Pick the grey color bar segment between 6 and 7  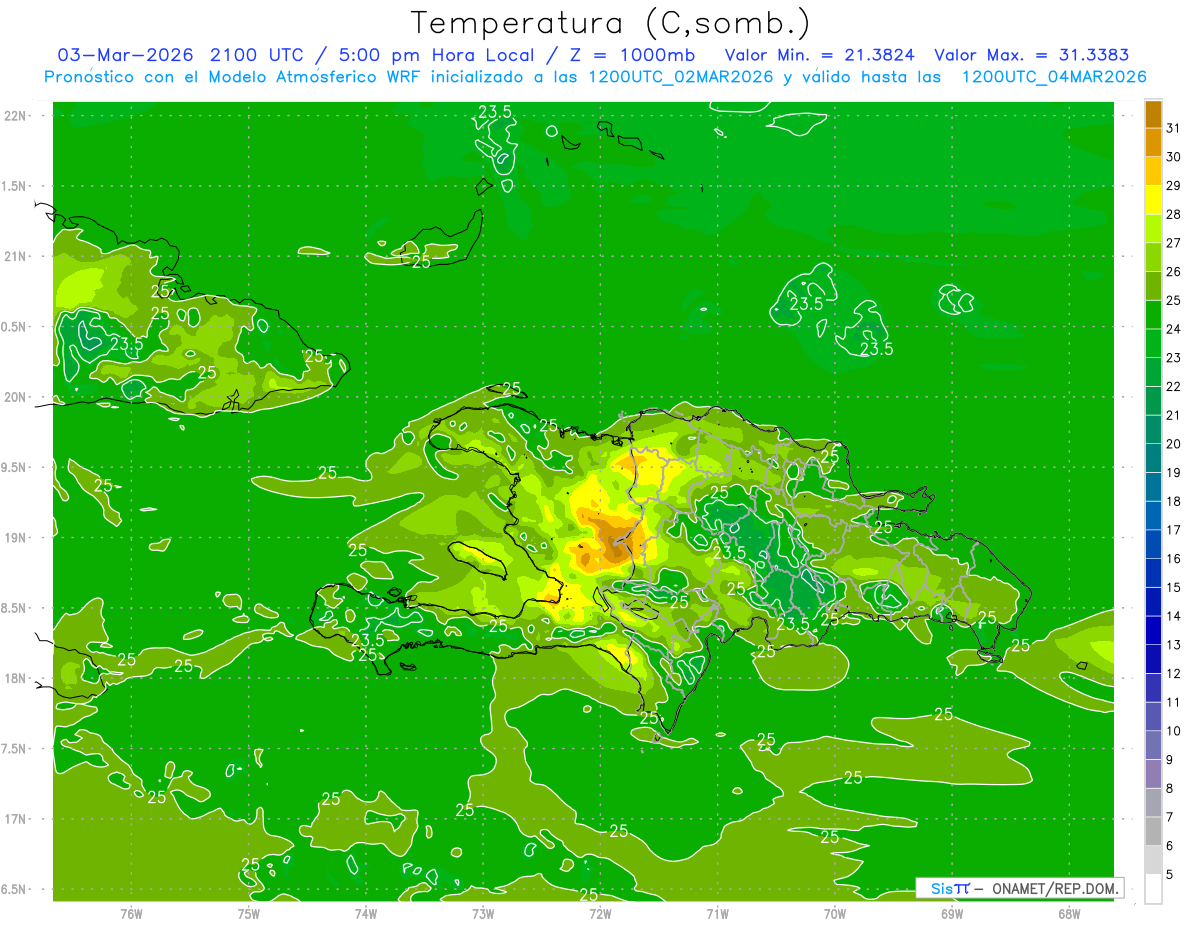pyautogui.click(x=1153, y=832)
